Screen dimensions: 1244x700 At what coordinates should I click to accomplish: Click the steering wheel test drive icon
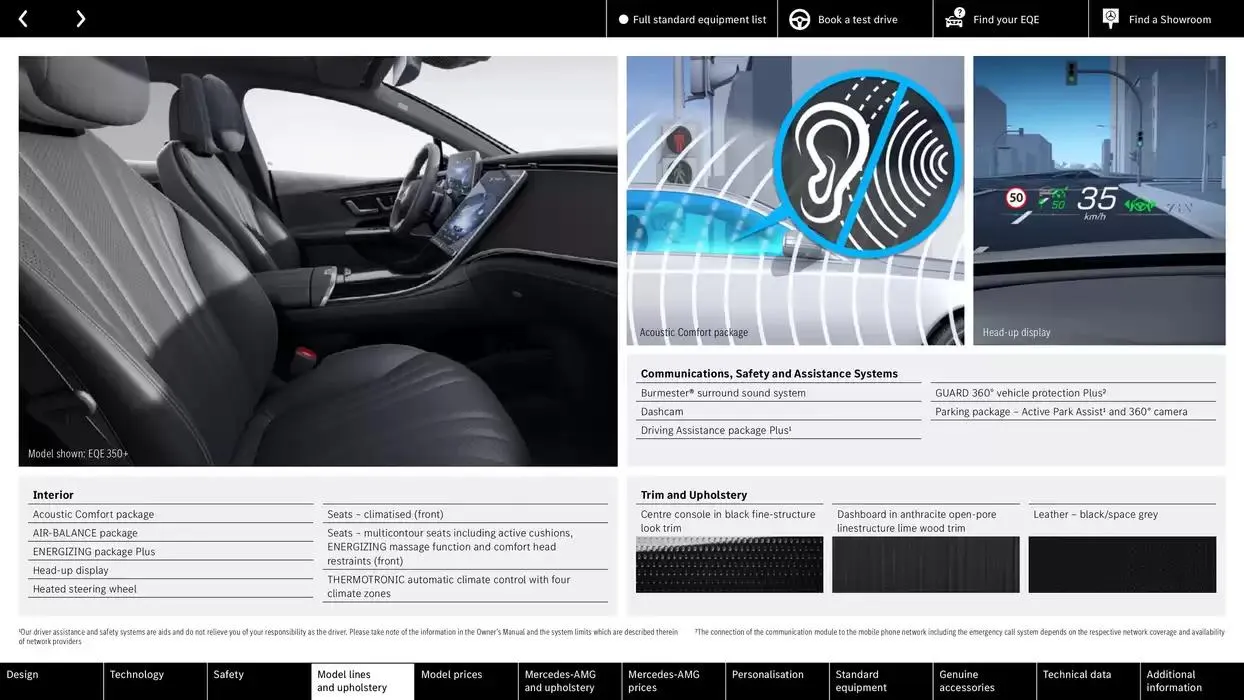pyautogui.click(x=800, y=19)
